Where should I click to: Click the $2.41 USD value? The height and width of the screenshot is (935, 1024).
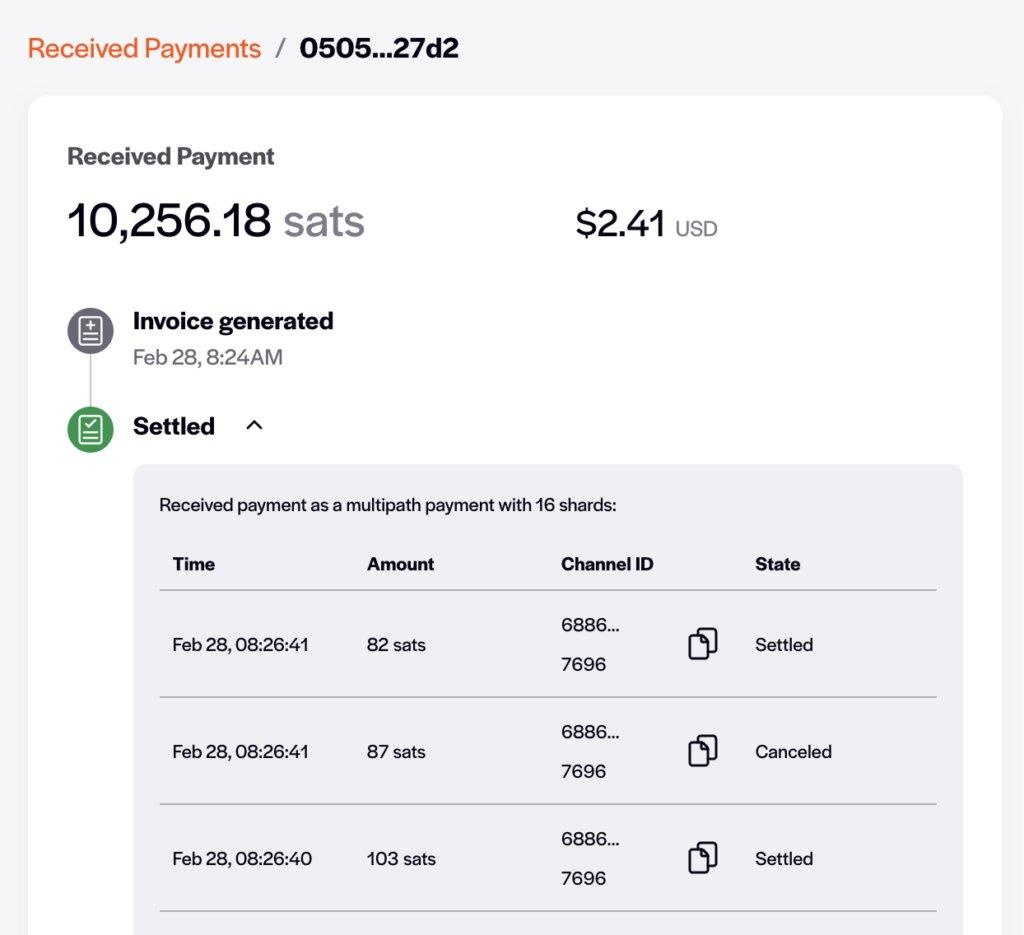645,224
